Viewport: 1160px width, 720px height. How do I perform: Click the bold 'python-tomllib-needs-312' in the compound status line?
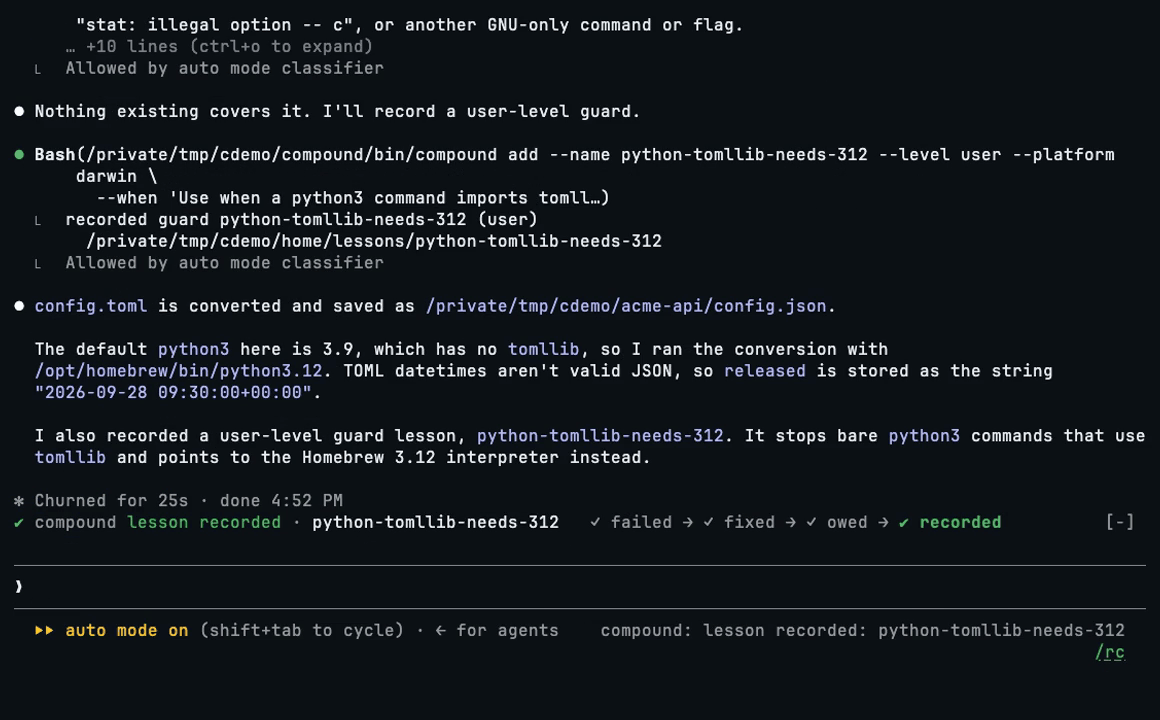tap(435, 522)
